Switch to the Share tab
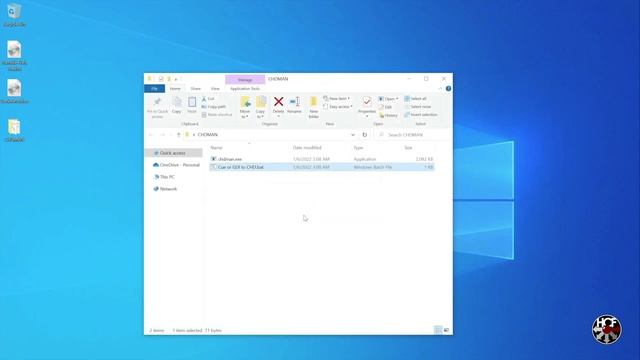 pyautogui.click(x=196, y=89)
